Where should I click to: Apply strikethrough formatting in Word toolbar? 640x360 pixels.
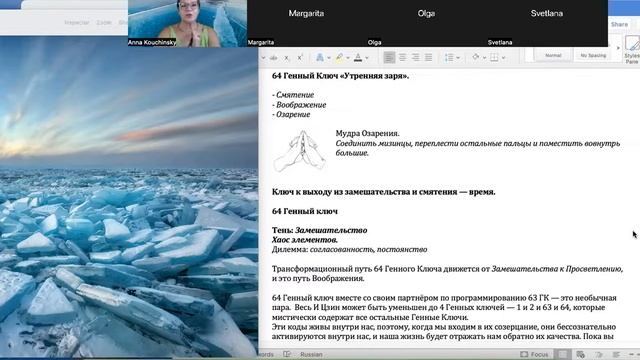pyautogui.click(x=273, y=58)
